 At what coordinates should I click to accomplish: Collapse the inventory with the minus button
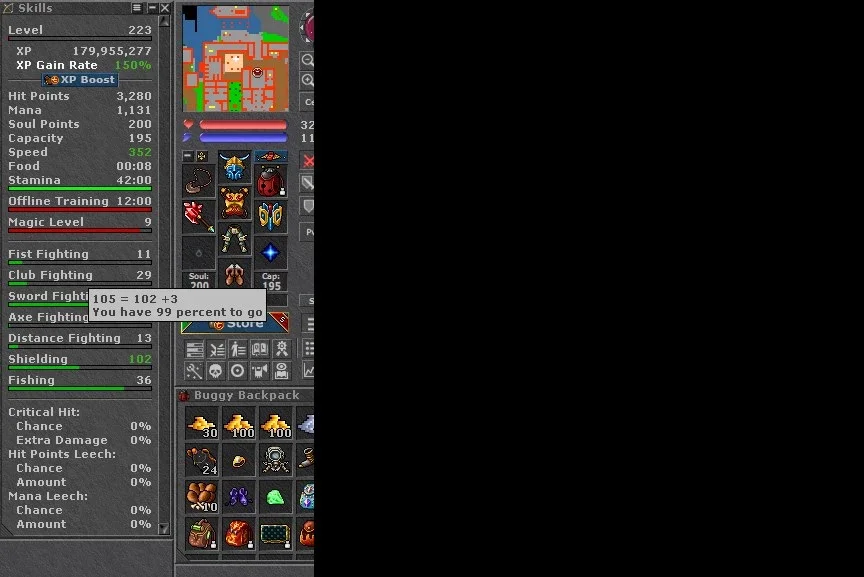click(x=187, y=156)
